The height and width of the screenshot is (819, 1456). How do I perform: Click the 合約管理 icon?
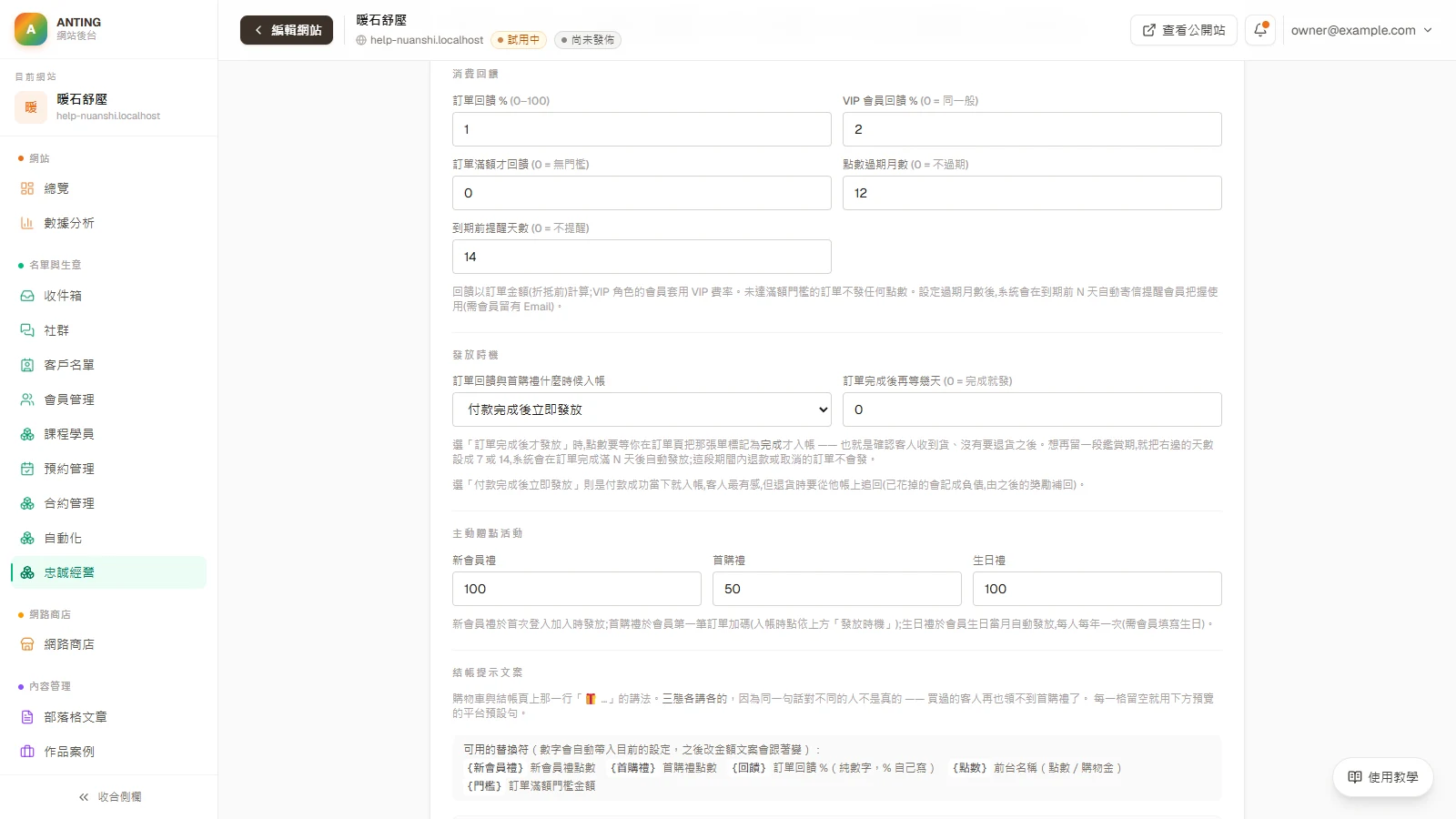(27, 503)
